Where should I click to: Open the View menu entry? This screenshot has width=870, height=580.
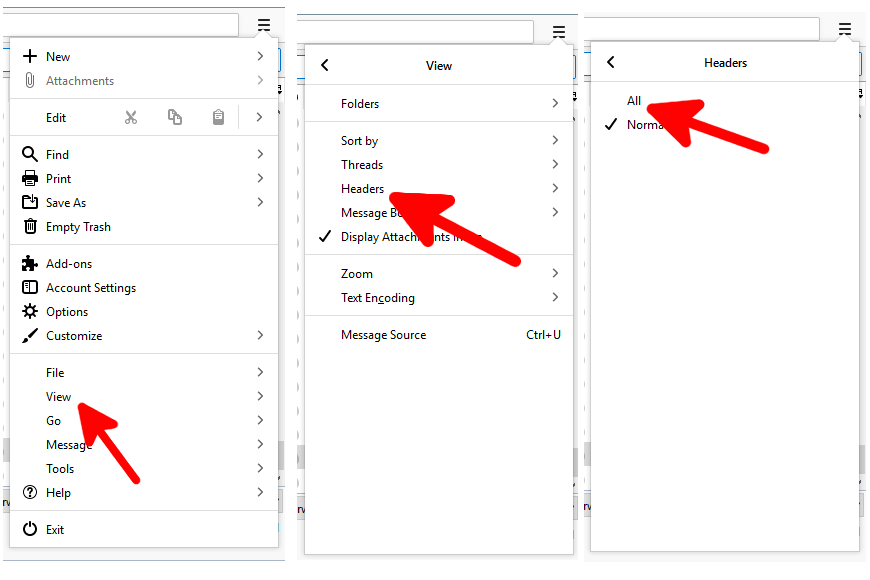click(x=58, y=396)
